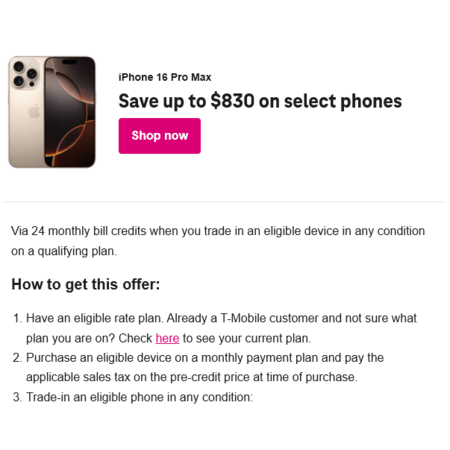Click the 'Save up to $830 on select phones' headline
This screenshot has height=450, width=450.
coord(260,101)
